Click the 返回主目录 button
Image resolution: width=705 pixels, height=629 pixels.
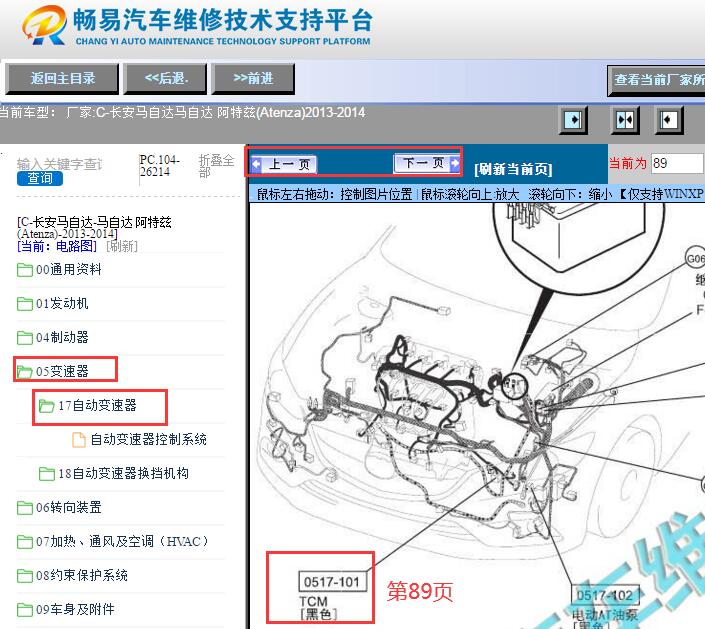pyautogui.click(x=62, y=79)
